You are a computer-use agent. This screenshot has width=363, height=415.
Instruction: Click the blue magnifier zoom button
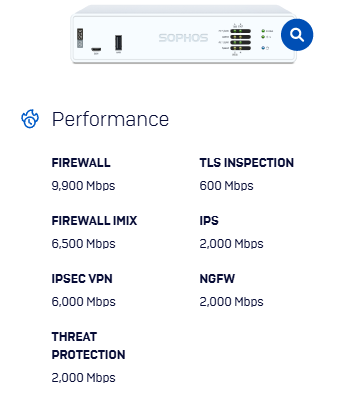(x=297, y=35)
